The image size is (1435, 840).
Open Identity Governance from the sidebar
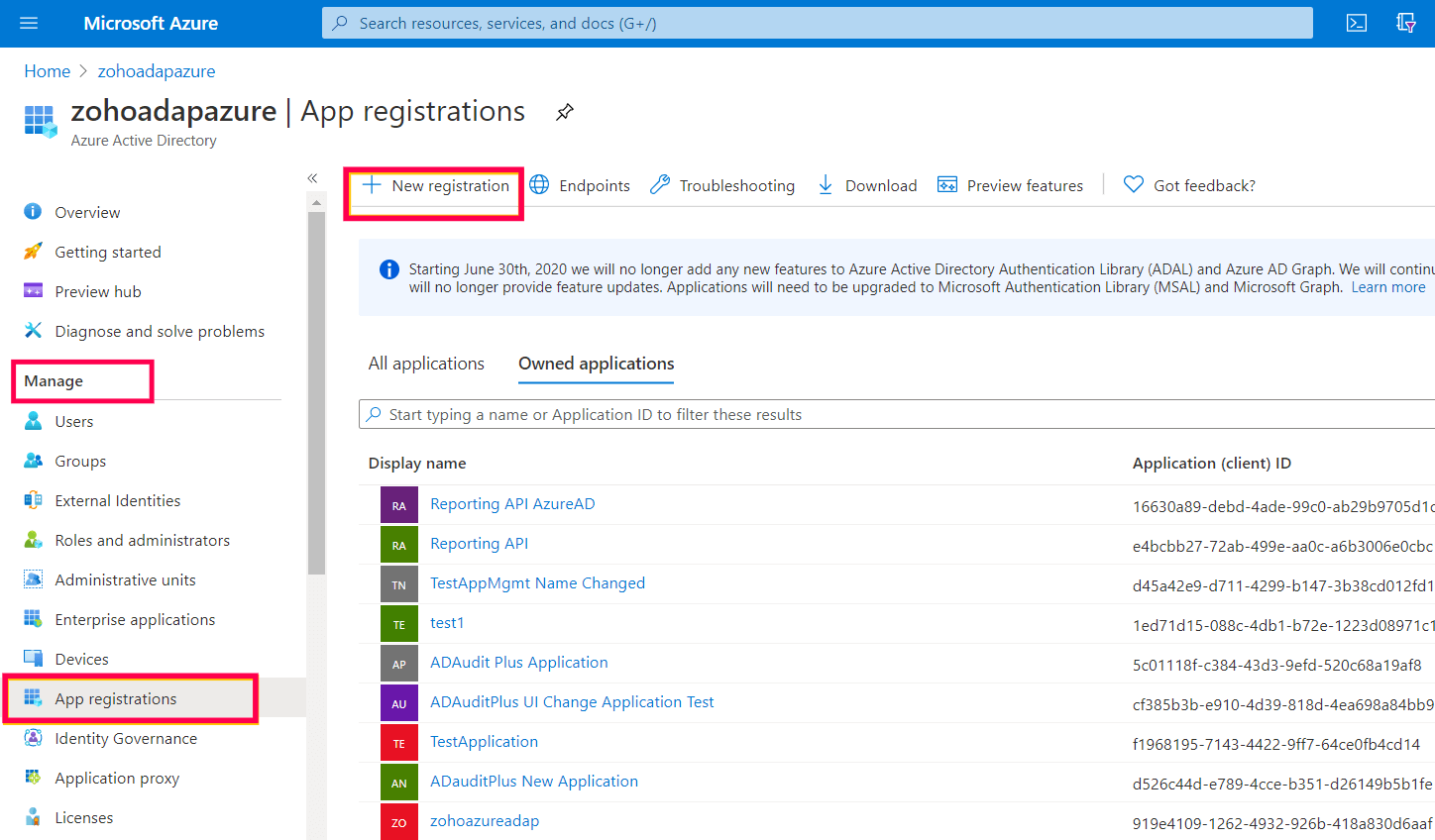click(x=125, y=738)
